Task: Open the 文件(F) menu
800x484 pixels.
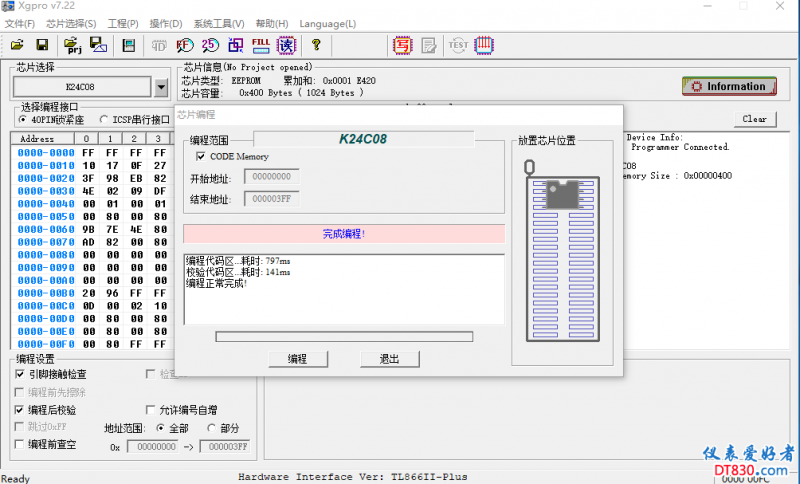Action: [x=20, y=23]
